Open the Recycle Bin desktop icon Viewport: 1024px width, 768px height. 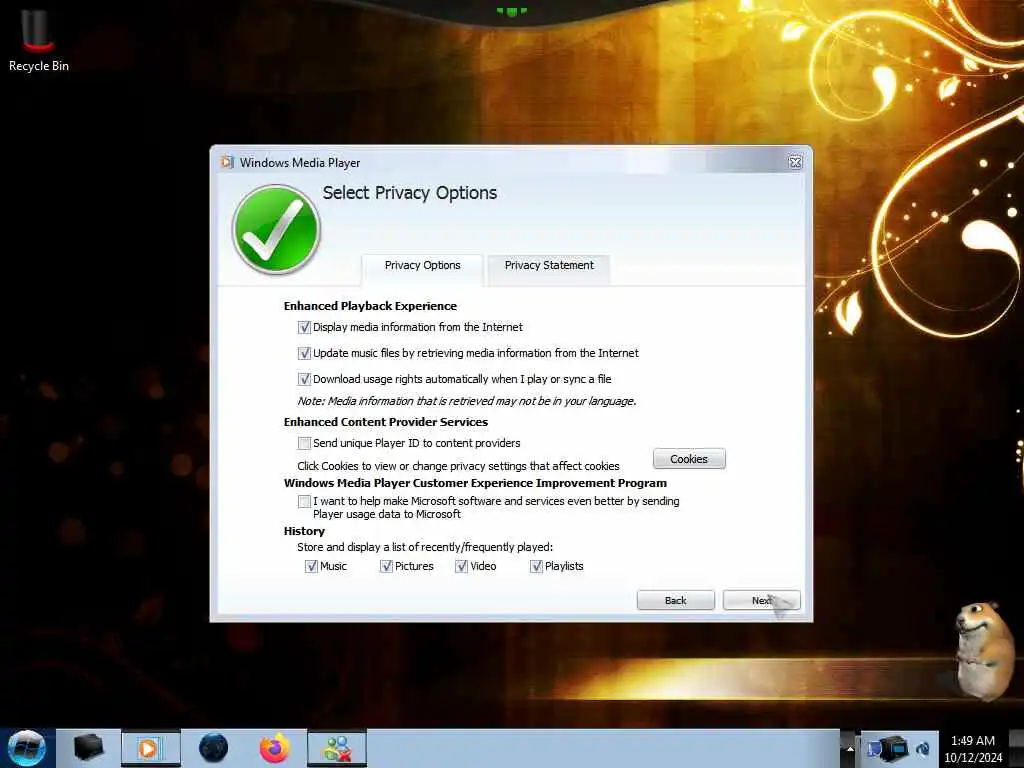38,39
